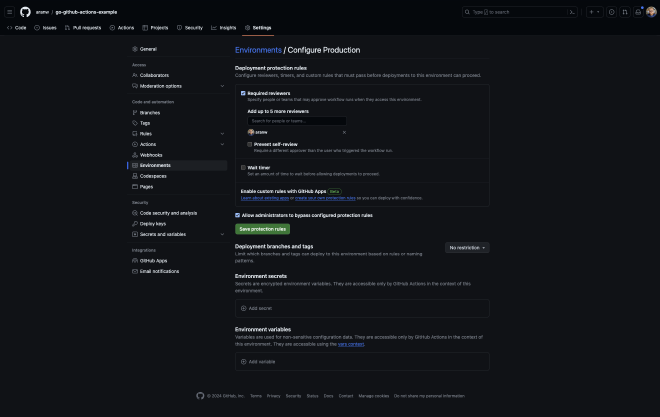Screen dimensions: 660x417
Task: Open the pull requests shortcut icon in header
Action: point(625,12)
